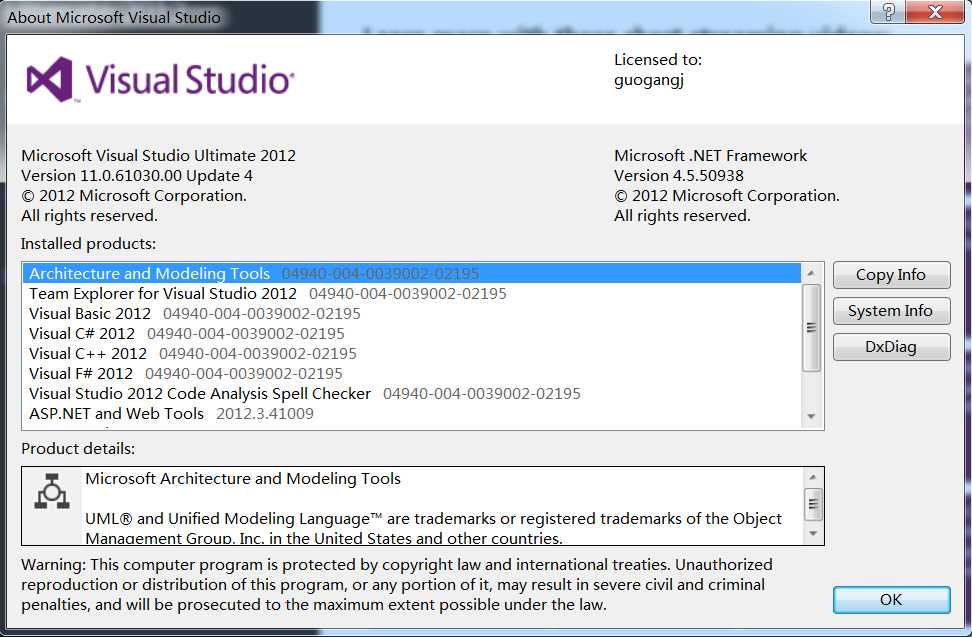Click product details scroll down arrow
Image resolution: width=972 pixels, height=637 pixels.
point(813,534)
